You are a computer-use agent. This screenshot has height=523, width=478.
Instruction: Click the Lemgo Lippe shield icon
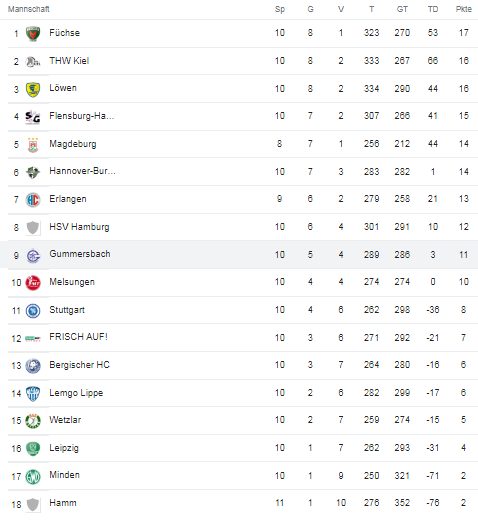33,394
